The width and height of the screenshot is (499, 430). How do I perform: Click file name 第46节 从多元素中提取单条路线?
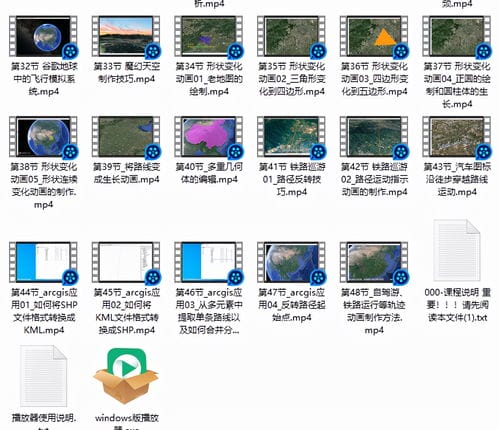tap(209, 311)
